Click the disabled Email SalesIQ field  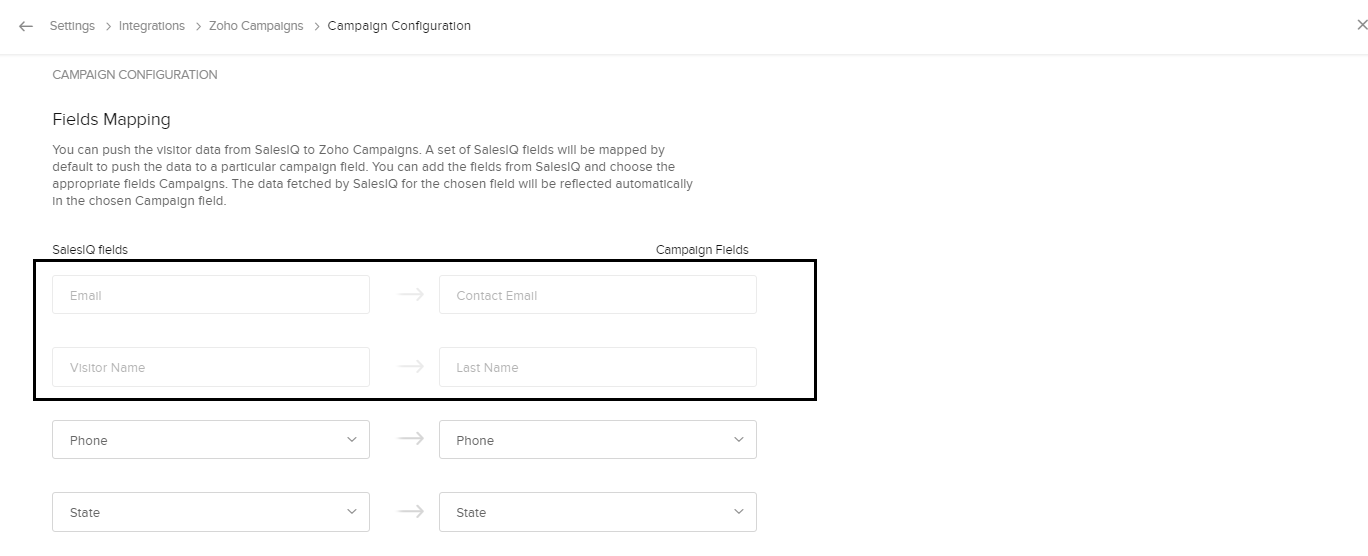211,295
